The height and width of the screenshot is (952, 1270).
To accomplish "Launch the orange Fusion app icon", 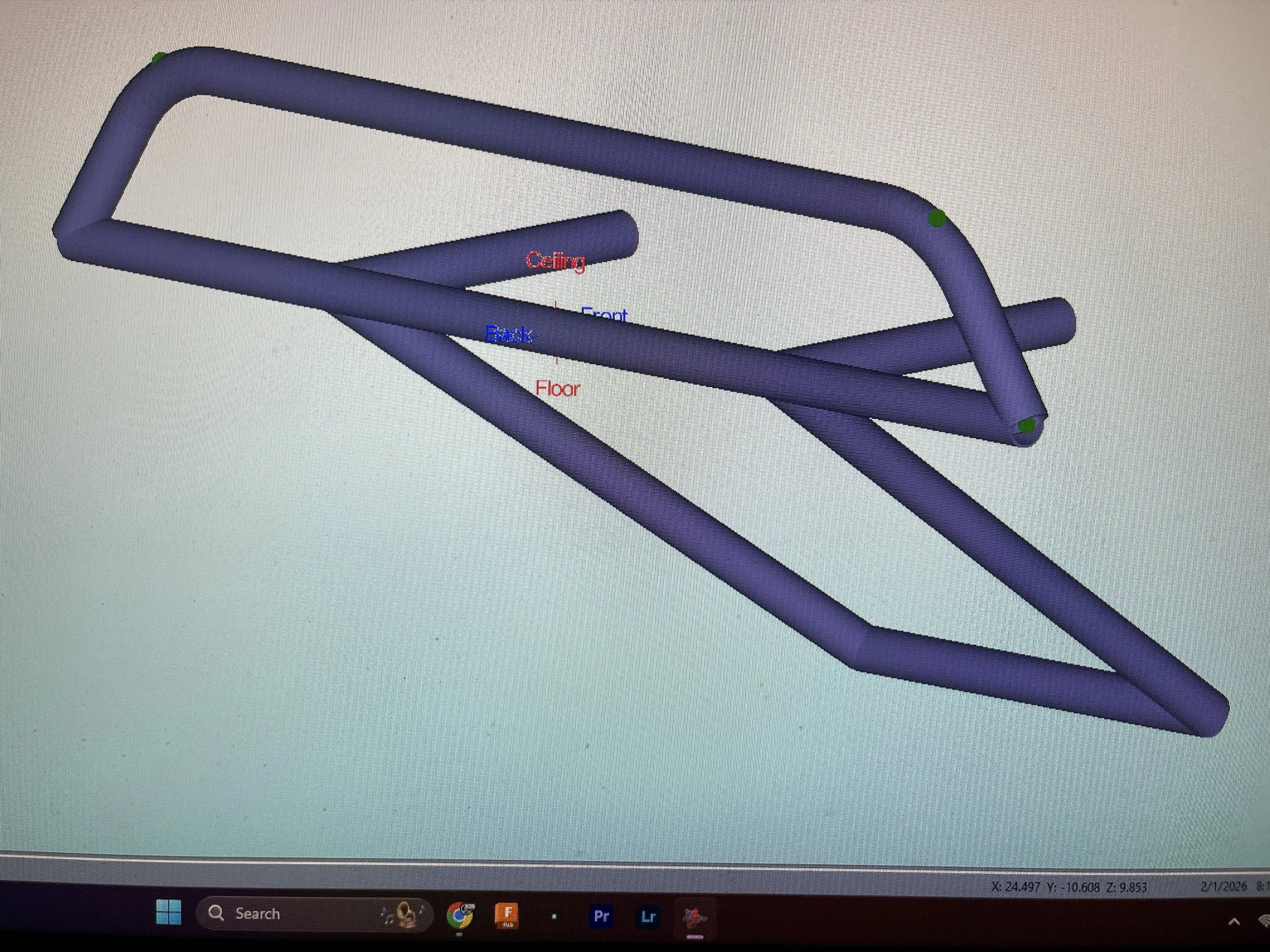I will pyautogui.click(x=507, y=915).
